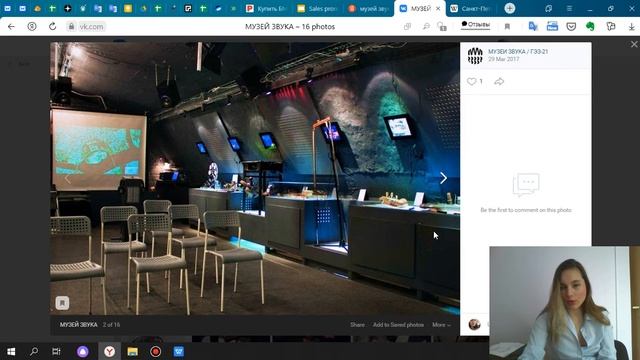Image resolution: width=640 pixels, height=360 pixels.
Task: Open the tab collections icon in title bar
Action: pos(549,9)
